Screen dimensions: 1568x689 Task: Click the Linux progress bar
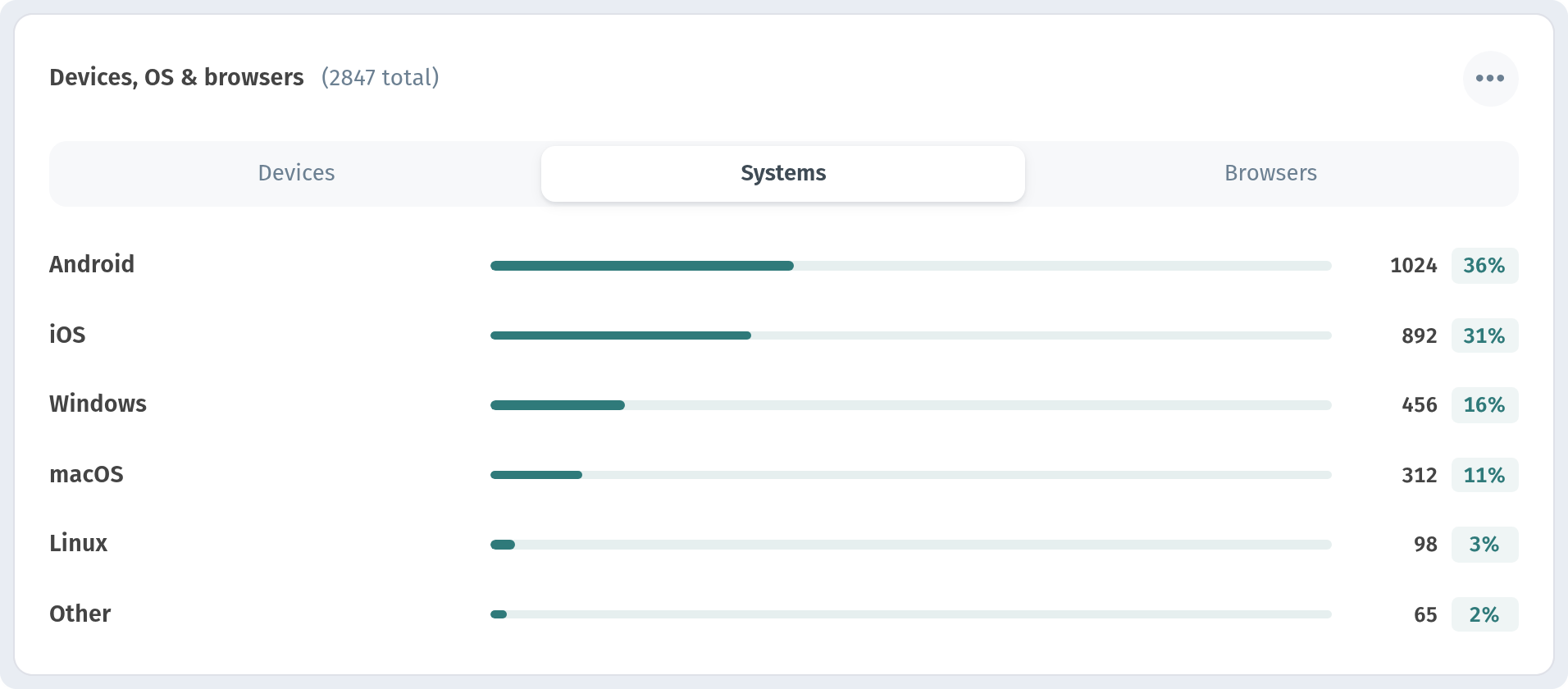click(x=910, y=545)
